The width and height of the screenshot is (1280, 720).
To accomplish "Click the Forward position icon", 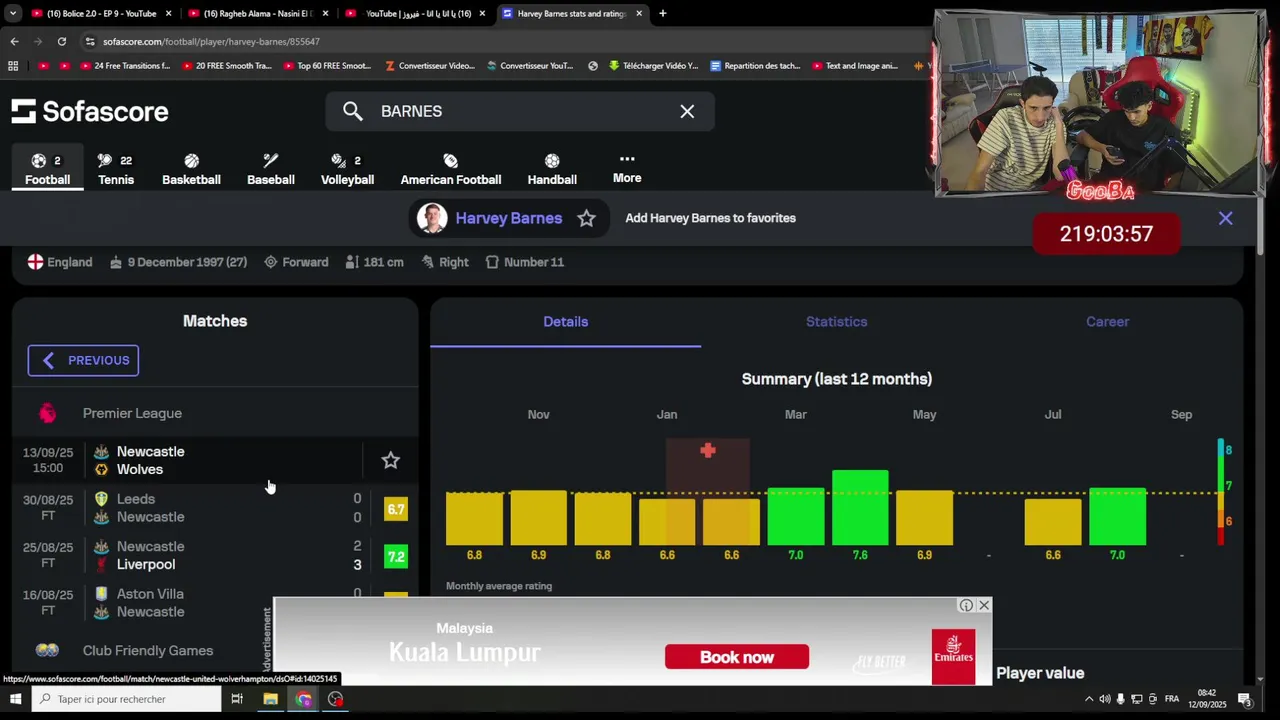I will click(x=270, y=262).
